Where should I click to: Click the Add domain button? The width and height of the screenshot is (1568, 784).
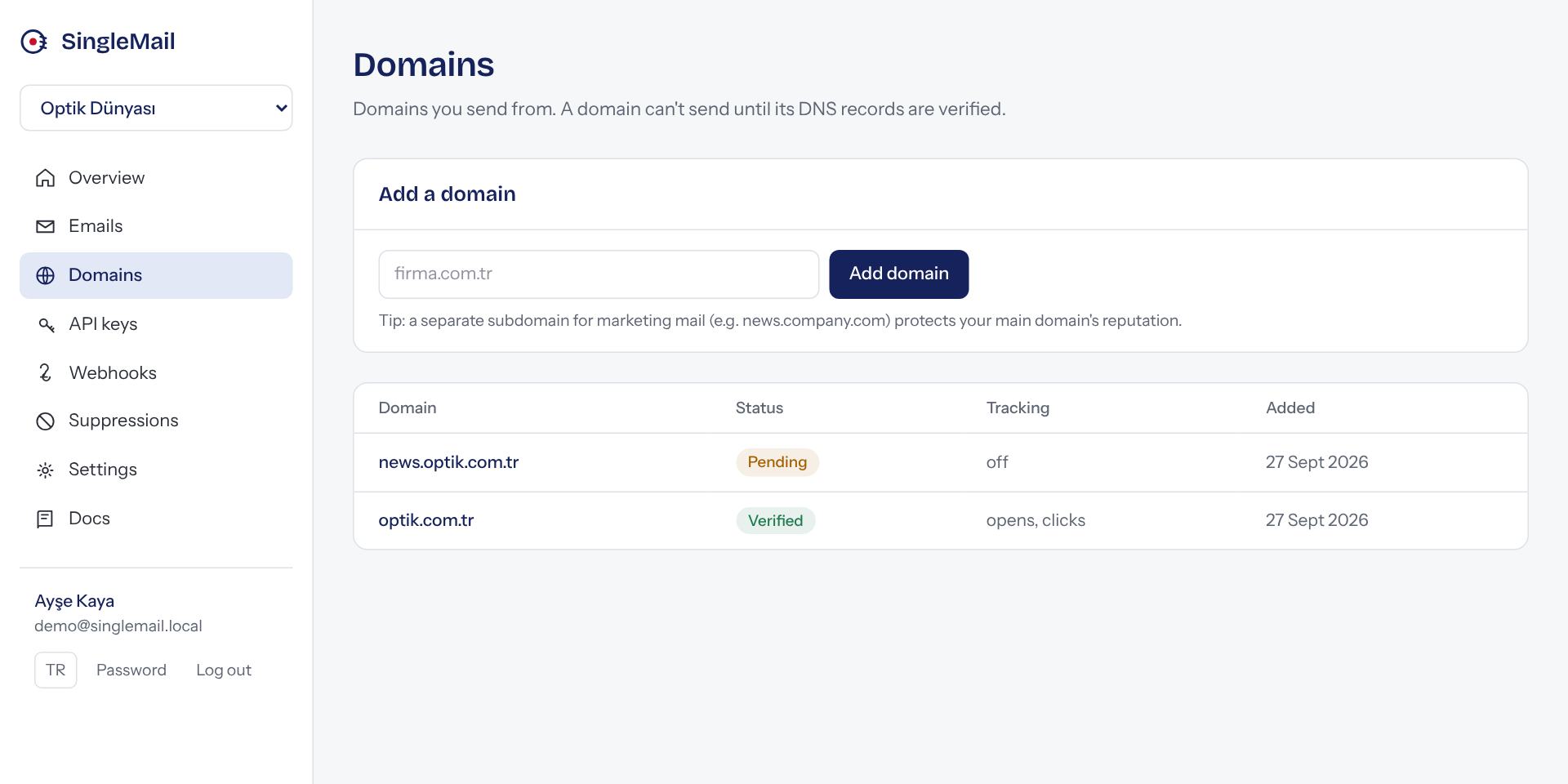(899, 274)
